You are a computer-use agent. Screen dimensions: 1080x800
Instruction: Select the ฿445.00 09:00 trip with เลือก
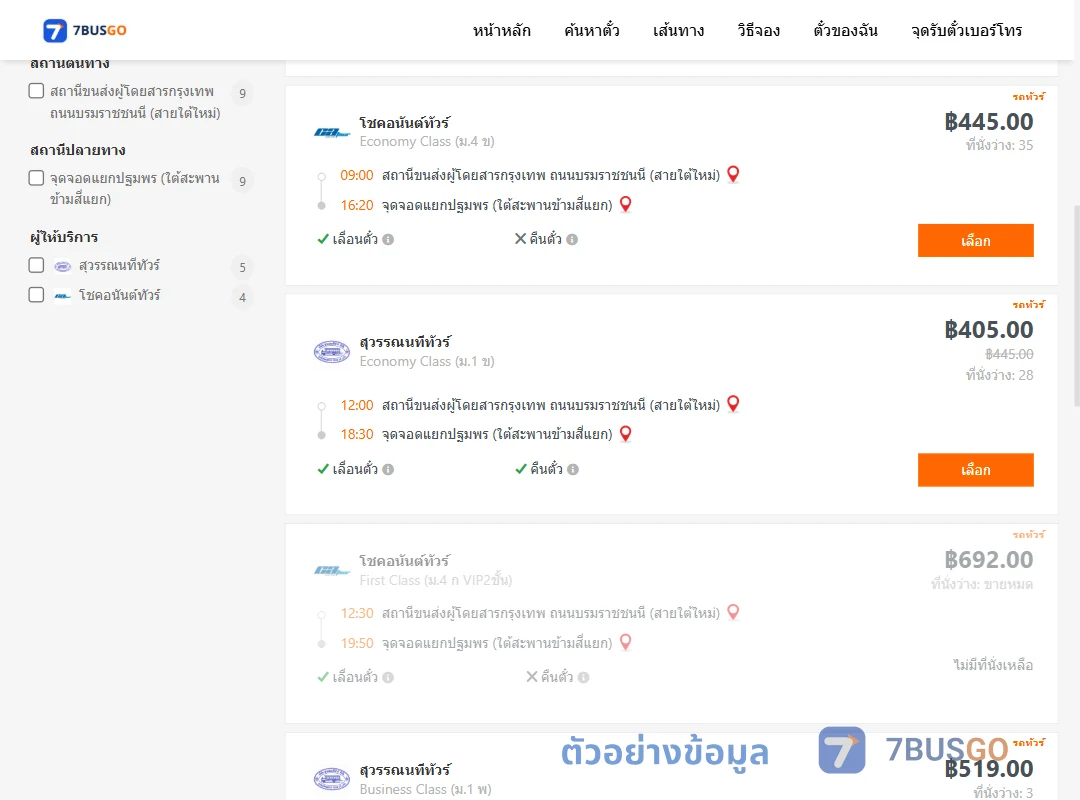(x=975, y=240)
